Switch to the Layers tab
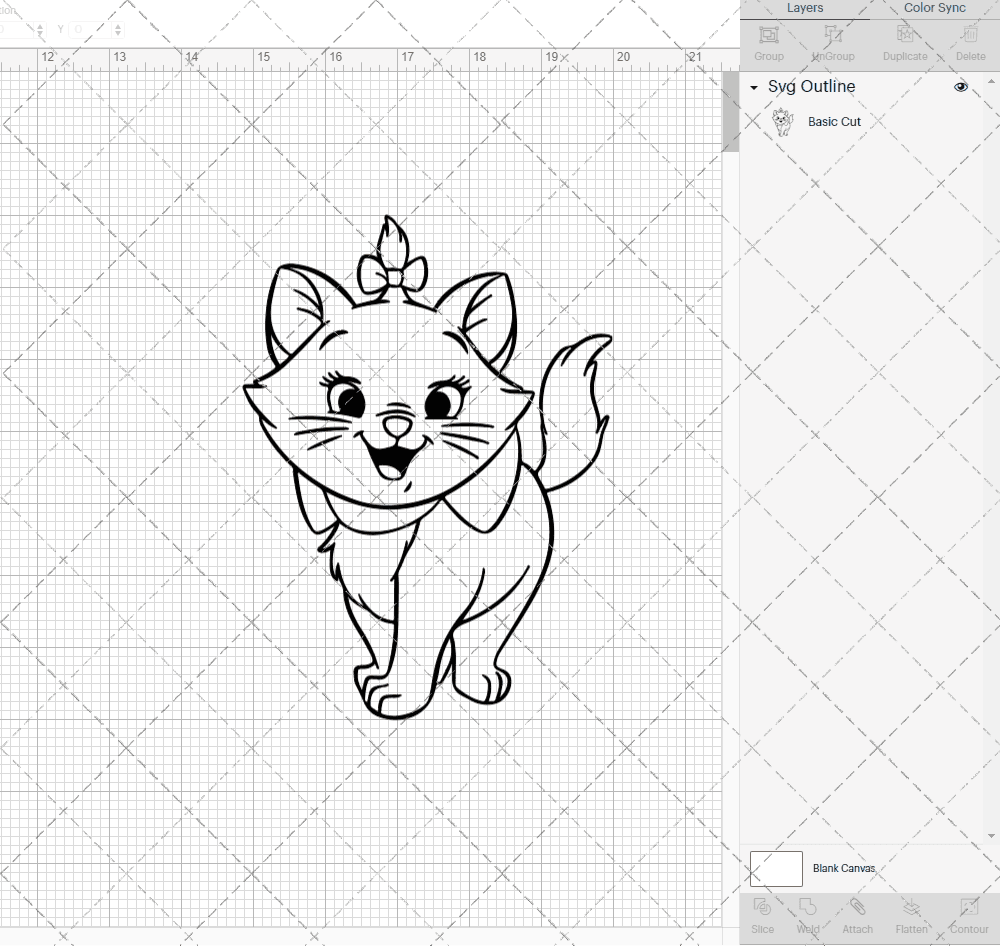The image size is (1000, 946). tap(805, 8)
